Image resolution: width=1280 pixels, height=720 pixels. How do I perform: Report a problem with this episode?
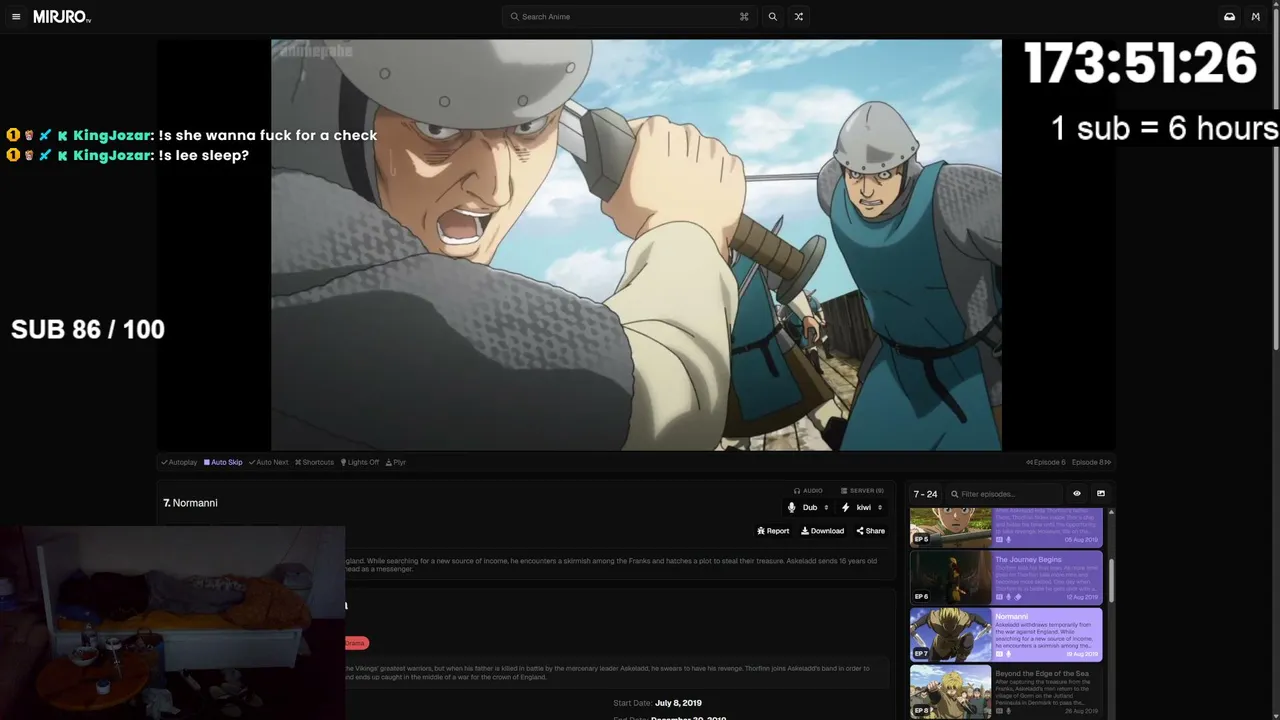pos(773,531)
